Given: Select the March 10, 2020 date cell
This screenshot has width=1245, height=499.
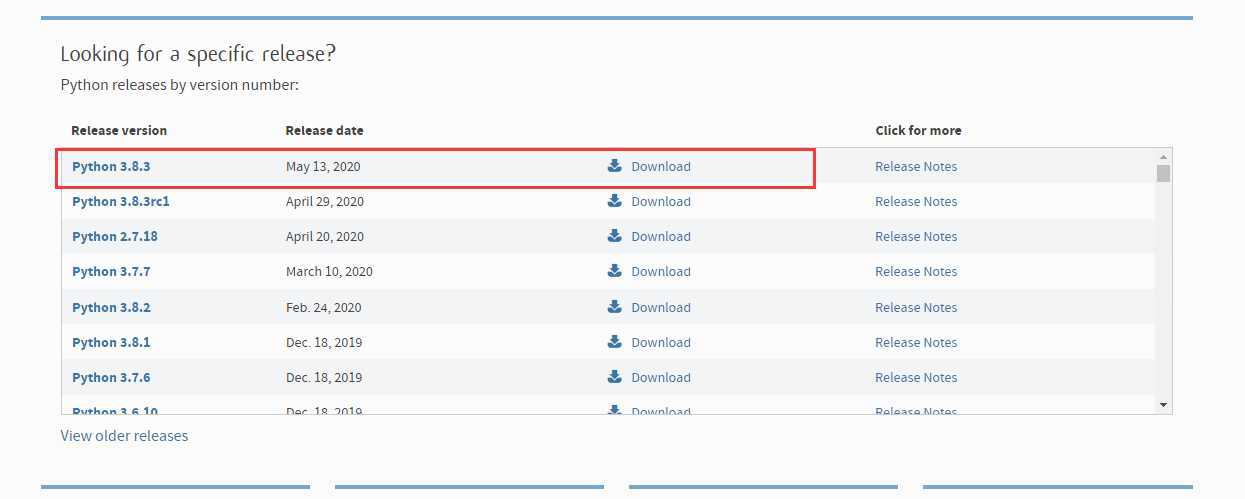Looking at the screenshot, I should tap(329, 272).
